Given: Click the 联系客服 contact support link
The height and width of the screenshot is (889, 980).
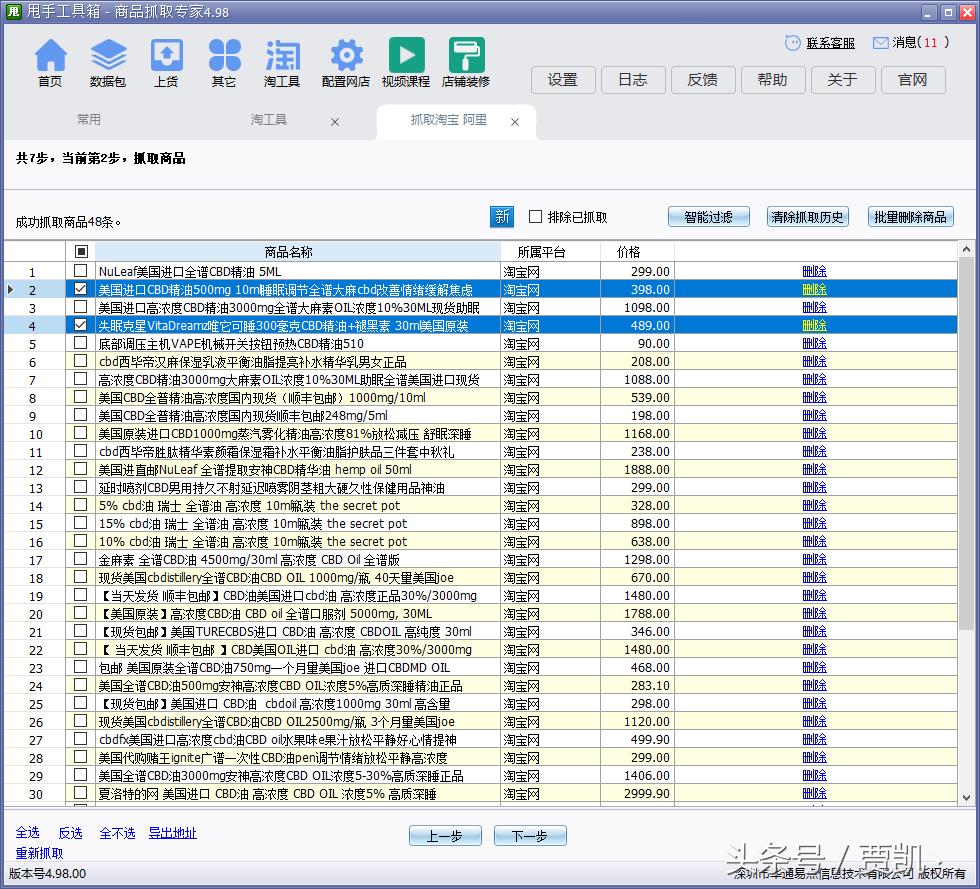Looking at the screenshot, I should click(x=830, y=43).
